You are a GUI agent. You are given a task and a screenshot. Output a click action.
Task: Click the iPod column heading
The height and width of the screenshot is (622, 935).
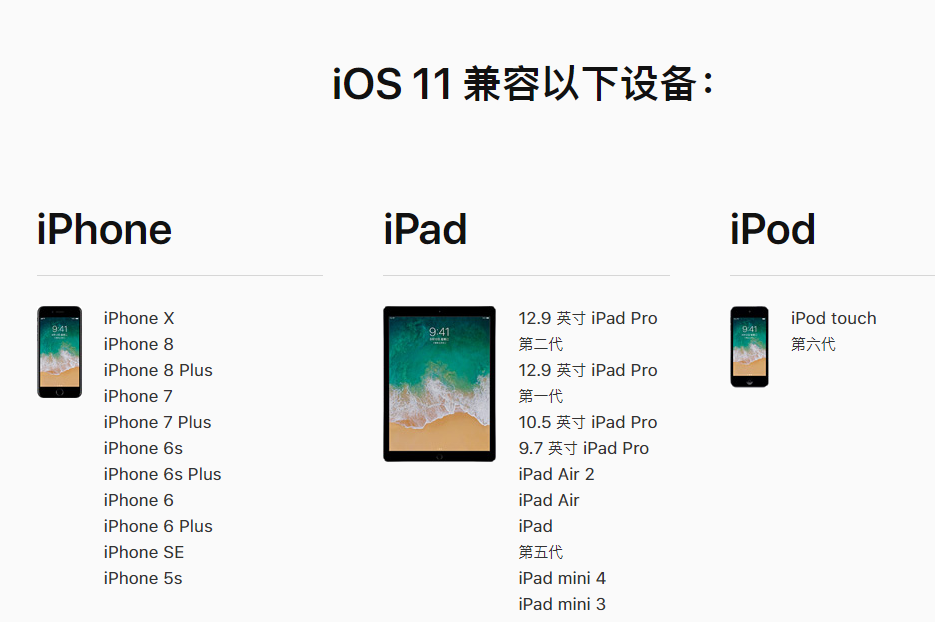[773, 230]
